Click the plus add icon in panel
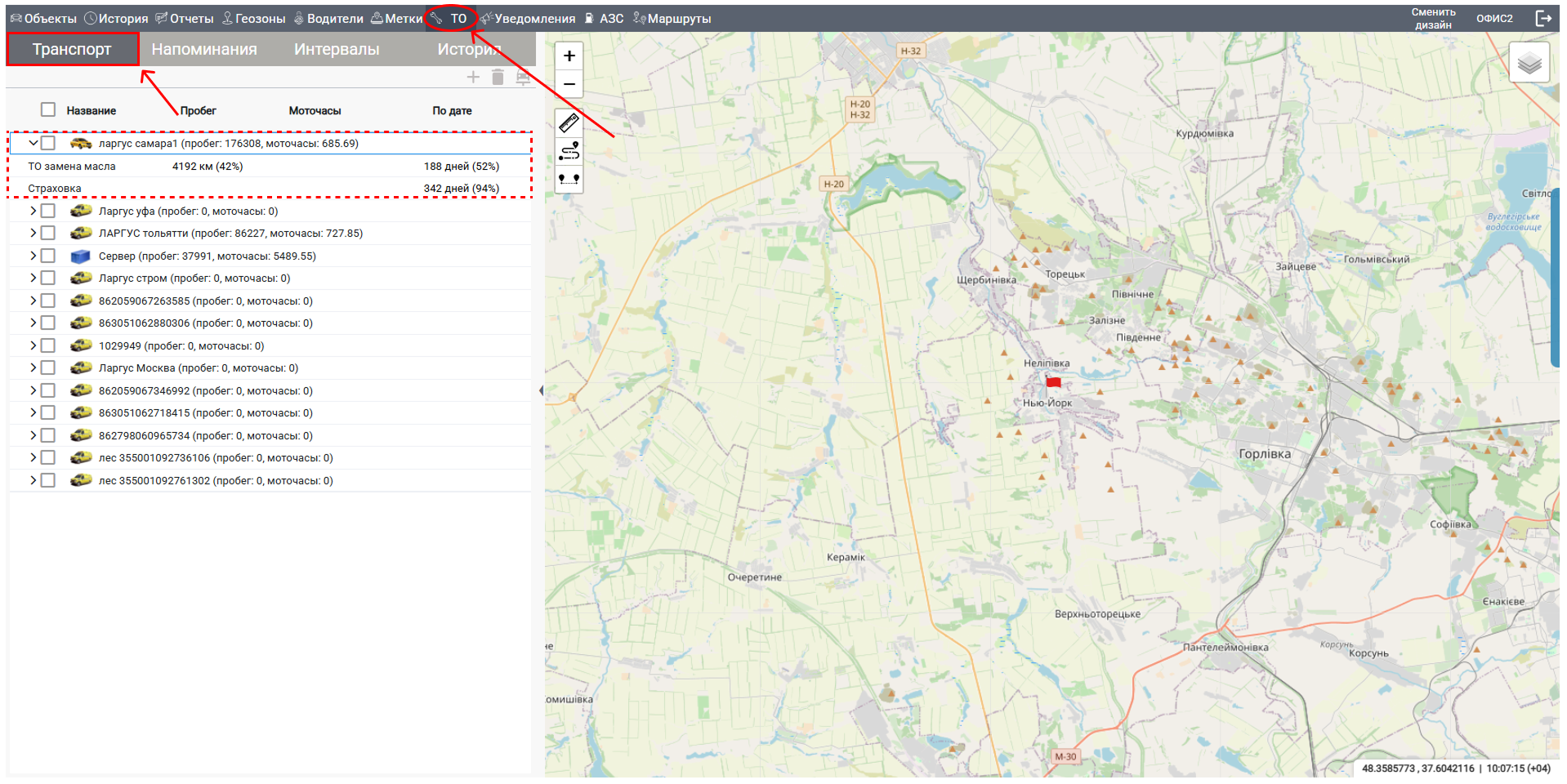The width and height of the screenshot is (1567, 784). click(x=473, y=78)
